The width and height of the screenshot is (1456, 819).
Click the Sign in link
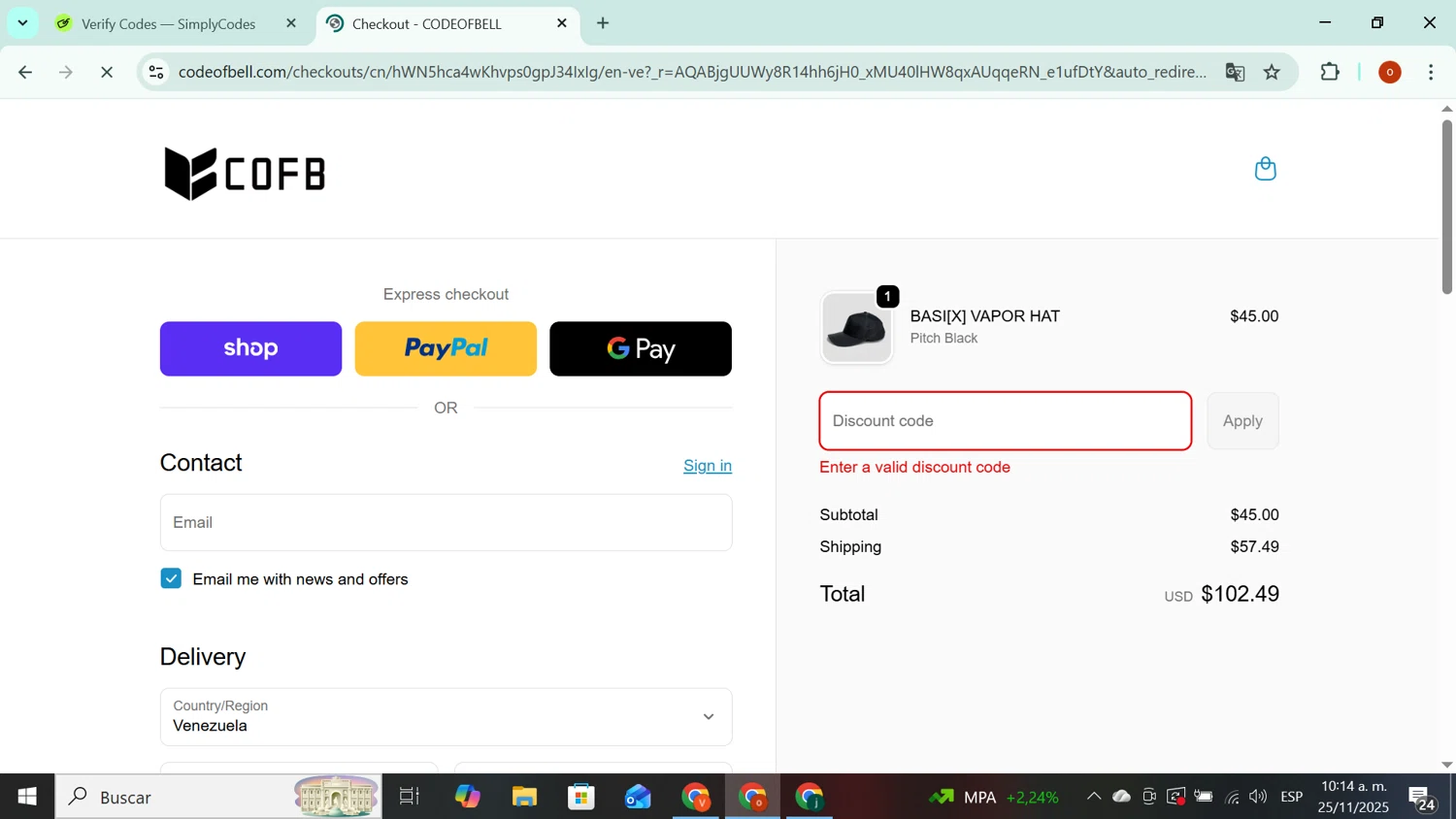click(708, 466)
